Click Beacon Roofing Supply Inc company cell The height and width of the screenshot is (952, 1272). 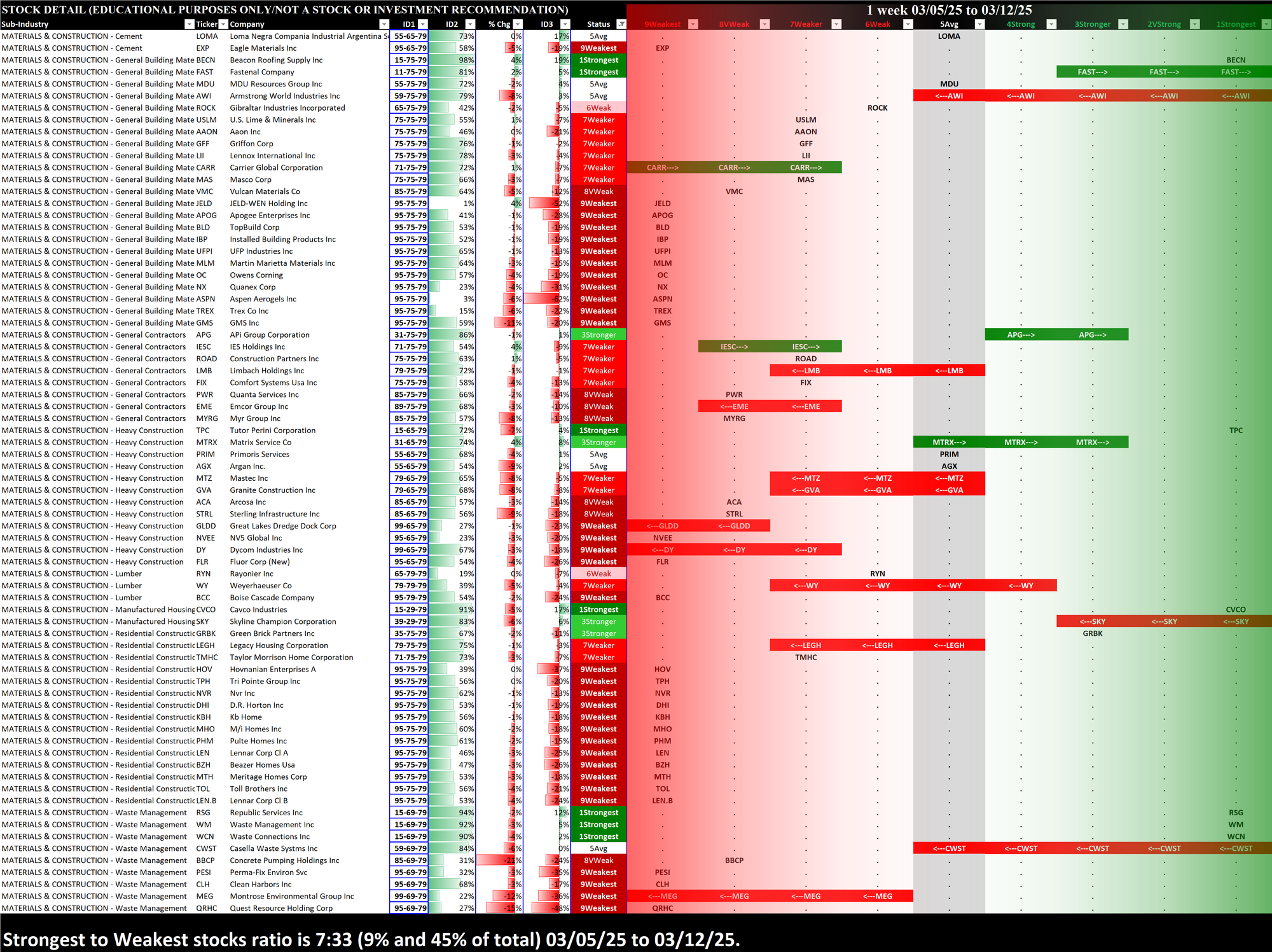[x=276, y=60]
